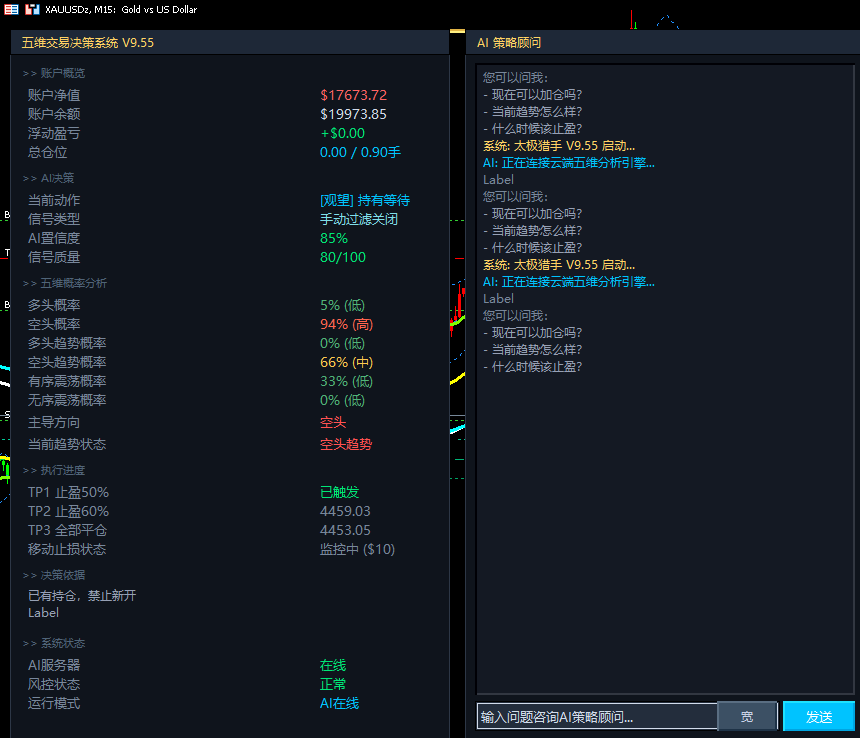Click the TP3 price 4453.05
Screen dimensions: 860x738
(345, 530)
